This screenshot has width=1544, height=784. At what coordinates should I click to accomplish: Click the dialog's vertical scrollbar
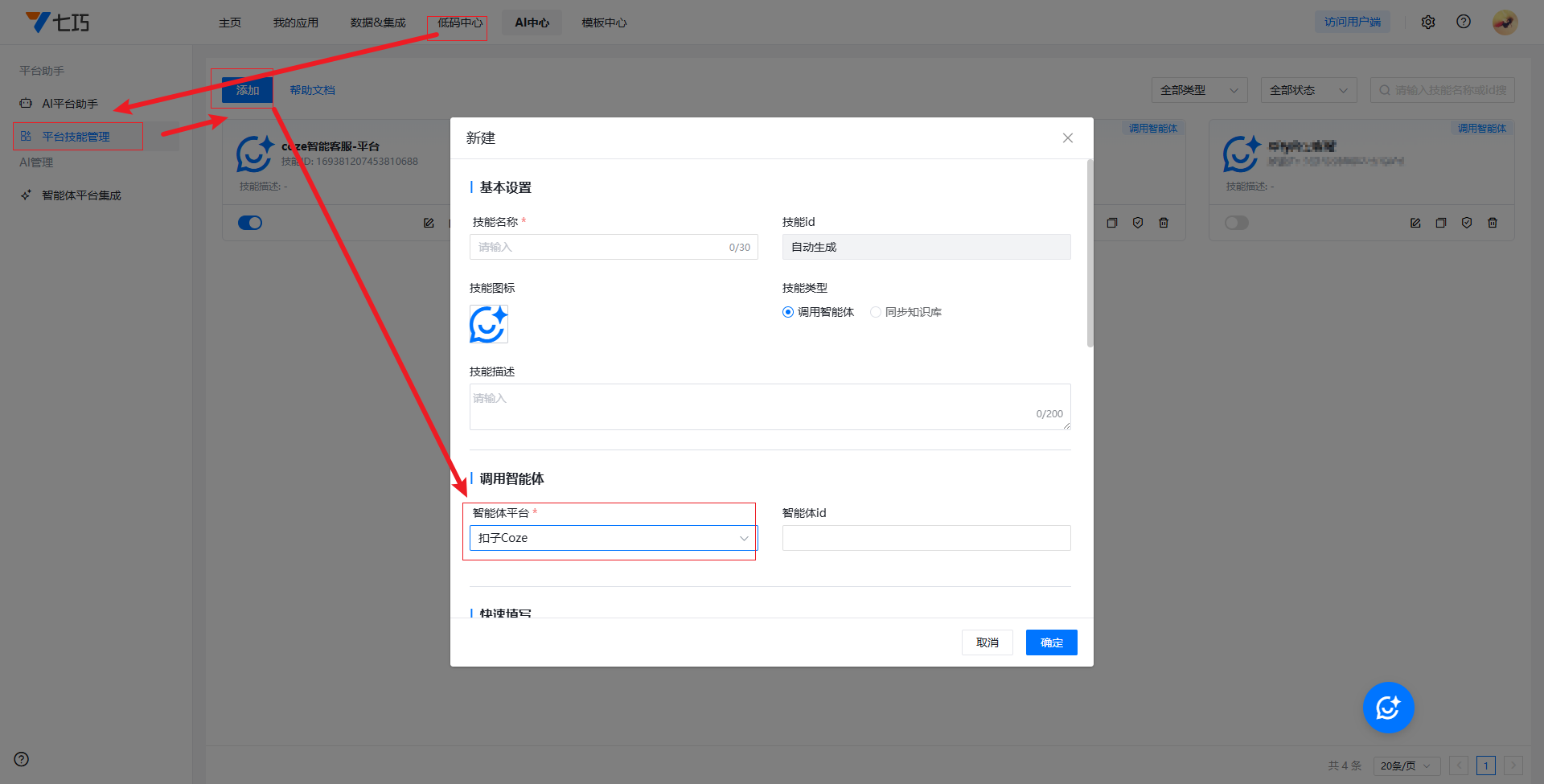point(1090,254)
